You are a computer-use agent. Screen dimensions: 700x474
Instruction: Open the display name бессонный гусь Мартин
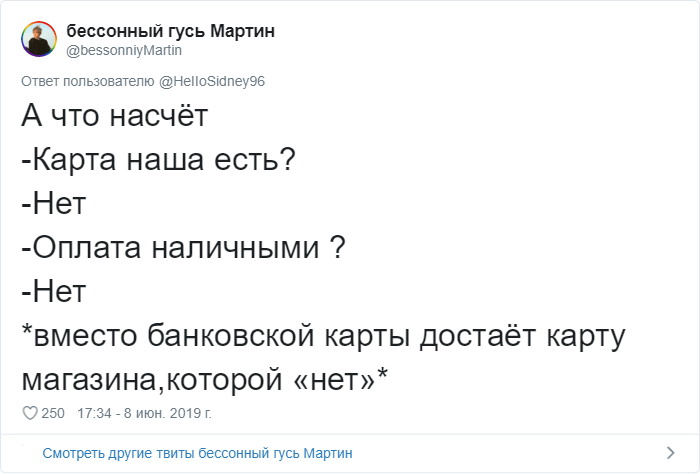(x=171, y=31)
